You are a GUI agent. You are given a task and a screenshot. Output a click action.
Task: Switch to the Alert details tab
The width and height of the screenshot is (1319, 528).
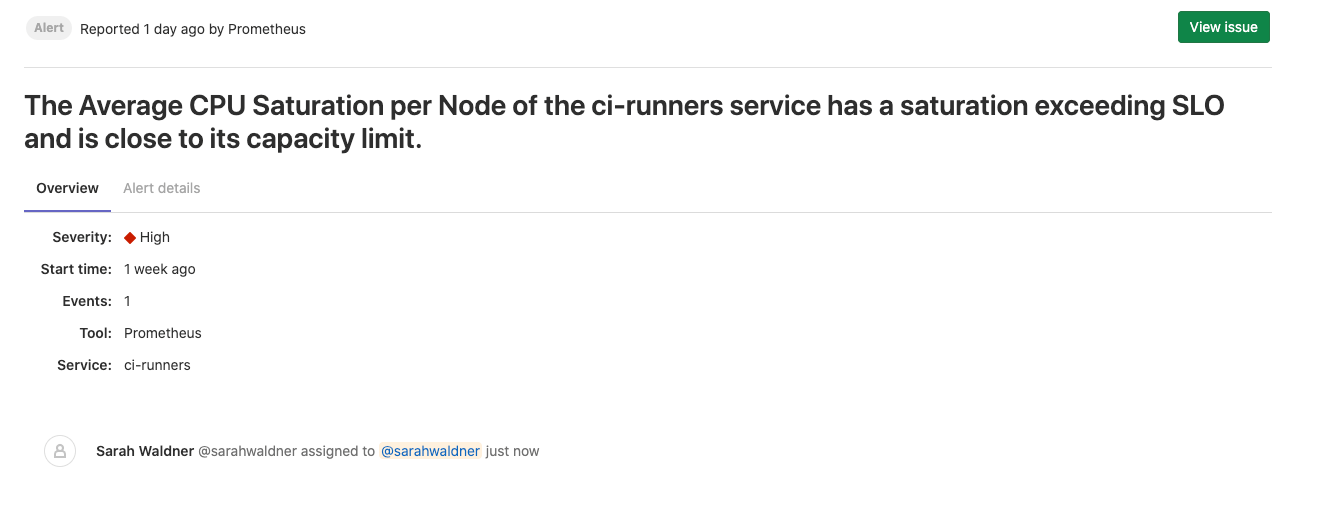click(161, 188)
